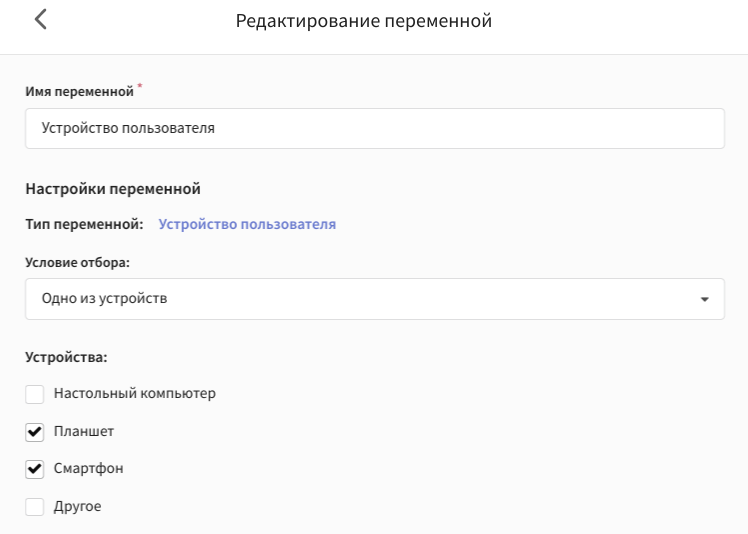748x534 pixels.
Task: Open the Одно из устройств condition dropdown
Action: coord(374,299)
